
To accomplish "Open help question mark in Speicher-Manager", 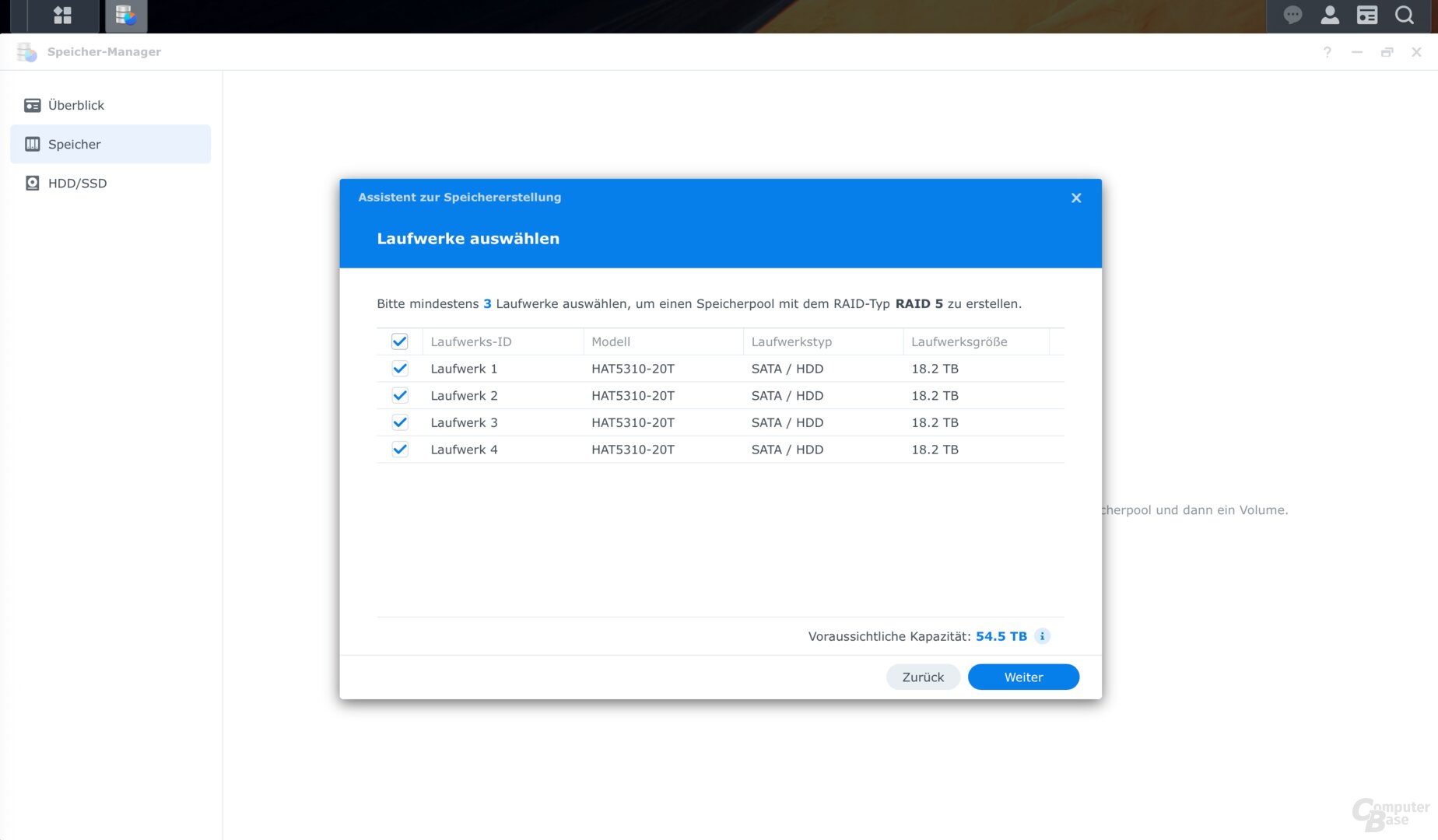I will tap(1328, 52).
